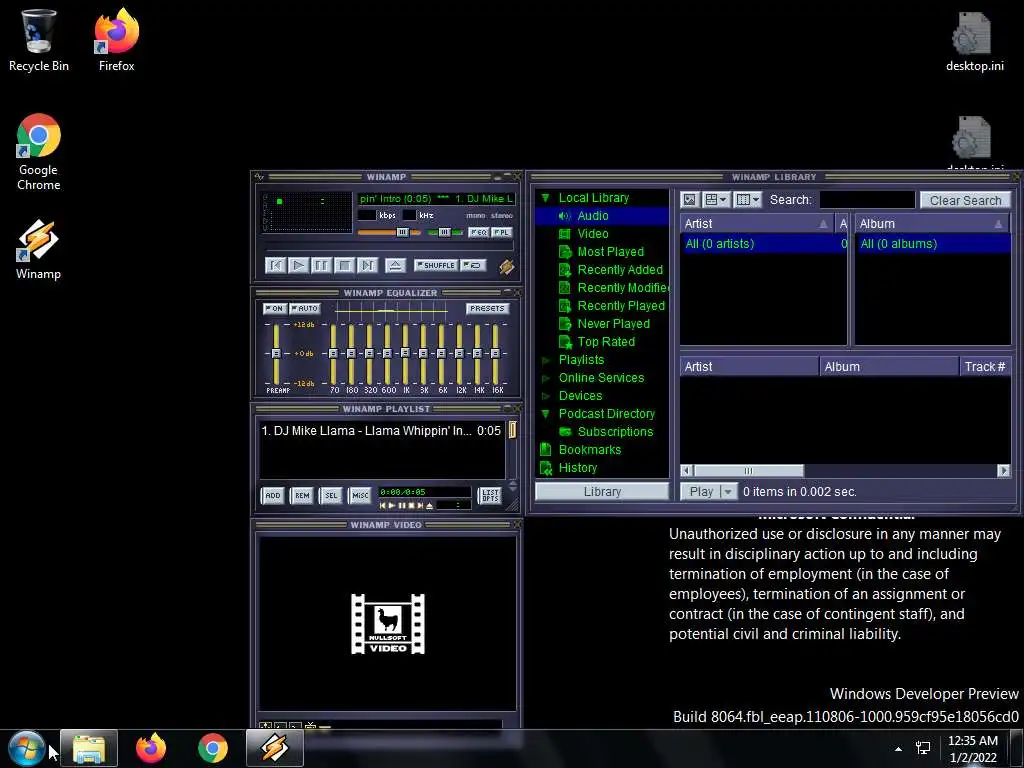Toggle the PL playlist window button
Viewport: 1024px width, 768px height.
502,232
